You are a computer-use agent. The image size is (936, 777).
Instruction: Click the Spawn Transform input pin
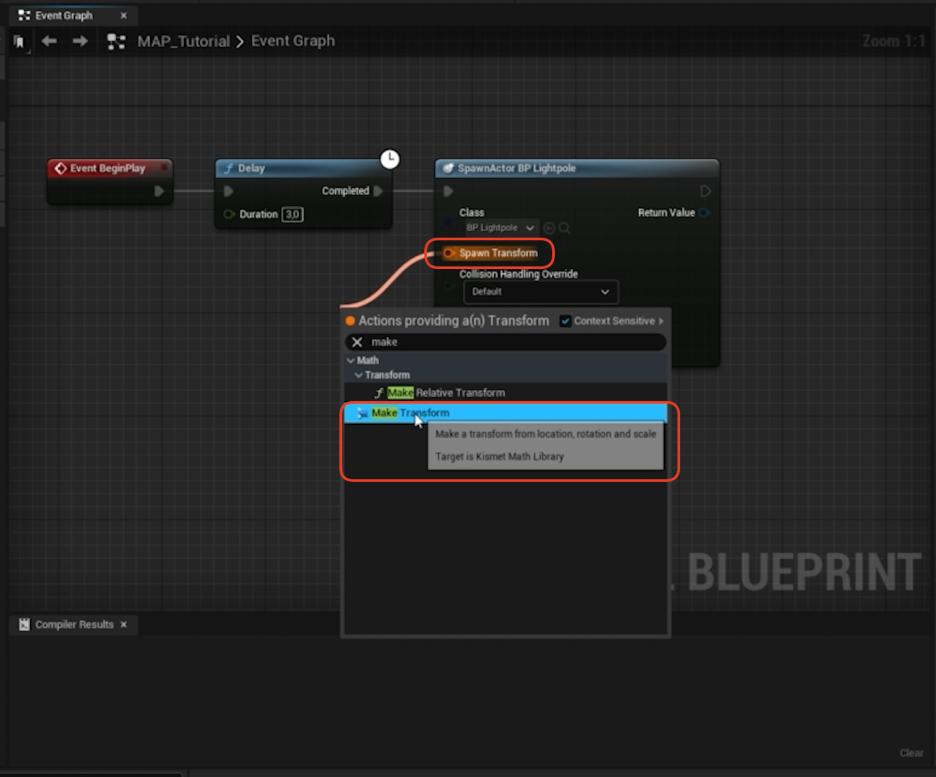448,253
